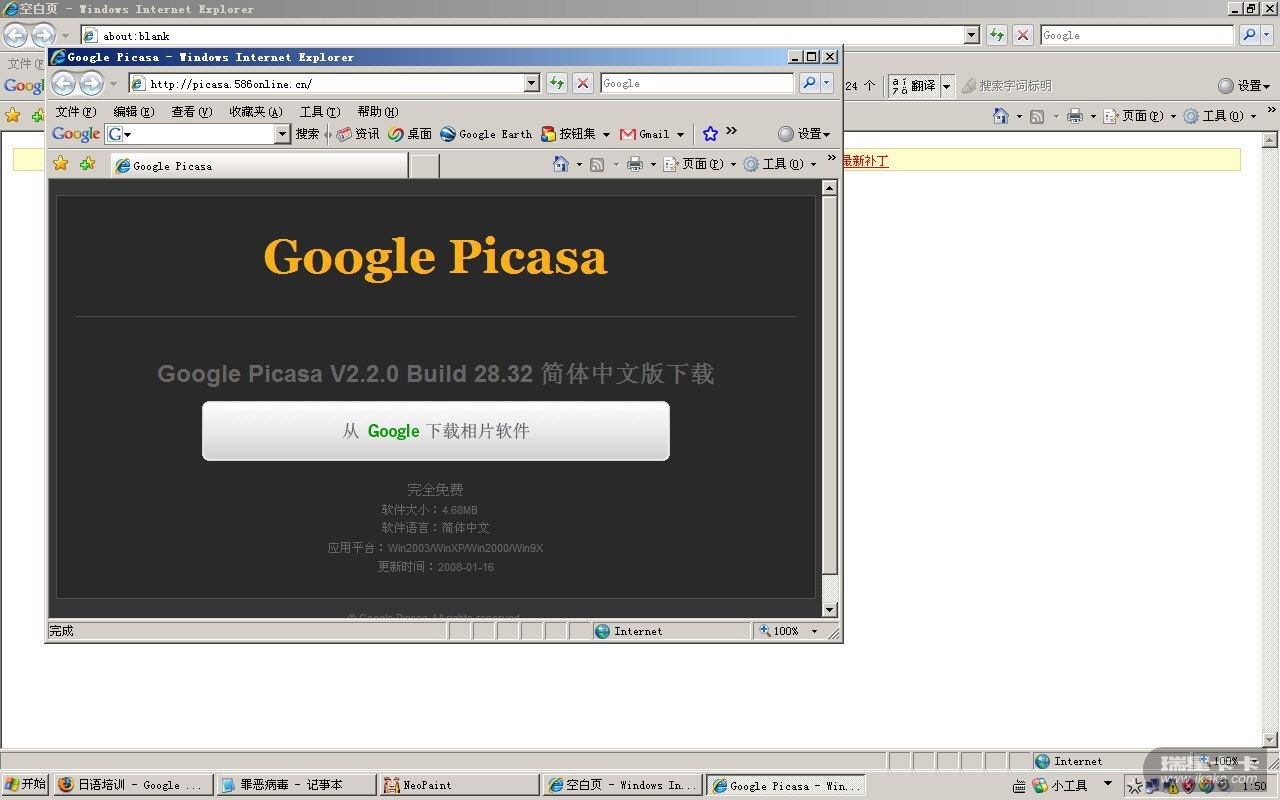This screenshot has width=1280, height=800.
Task: Click Add to Favorites in Picasa window
Action: pos(88,164)
